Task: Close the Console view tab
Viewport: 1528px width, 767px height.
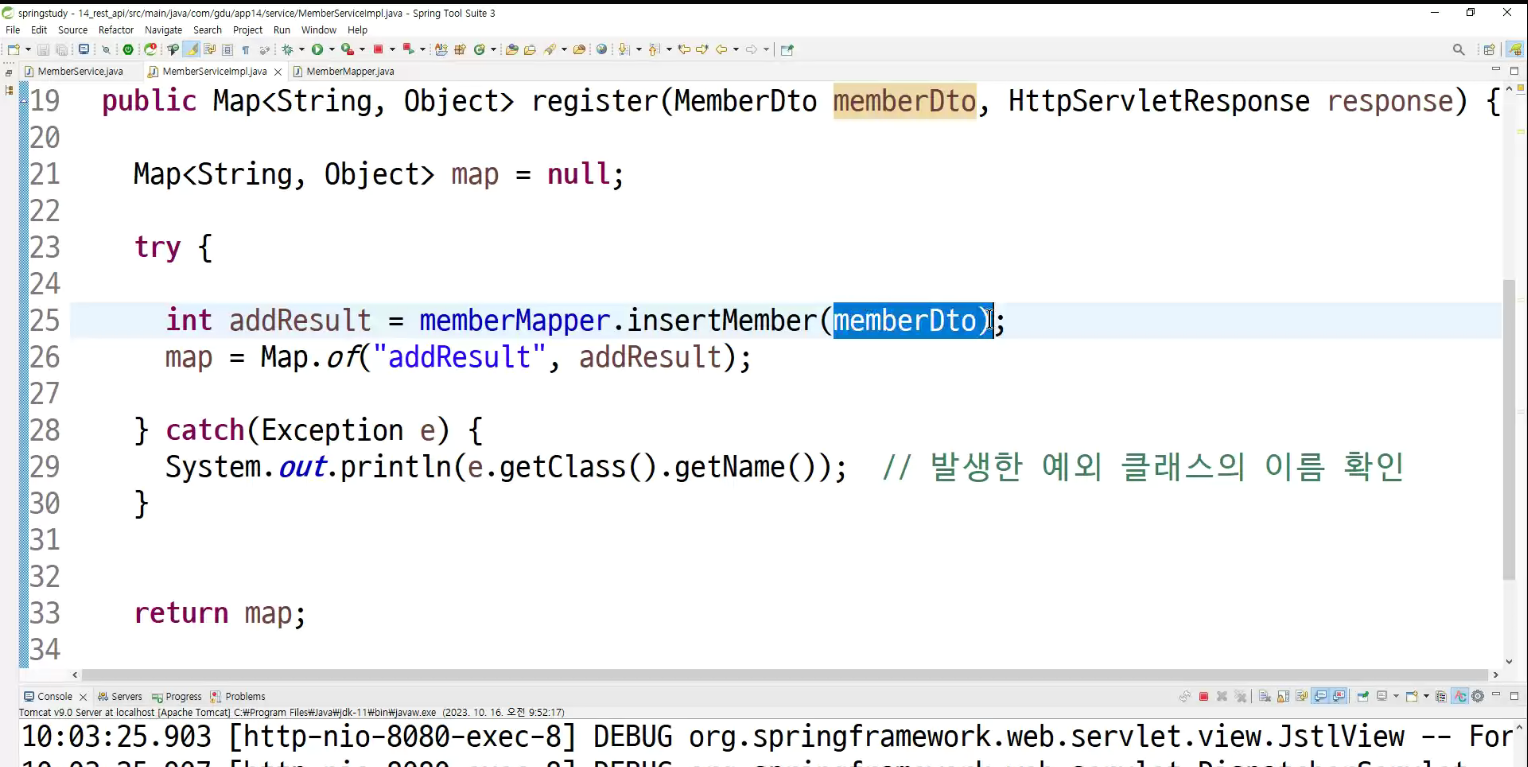Action: [83, 696]
